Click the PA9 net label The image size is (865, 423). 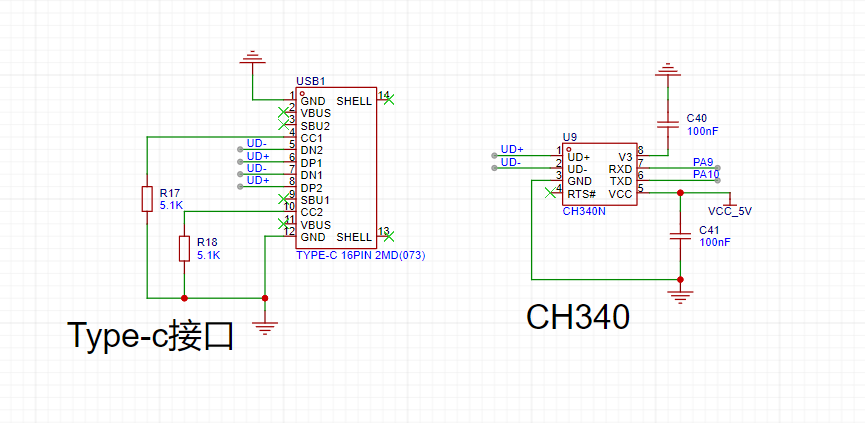pos(702,162)
